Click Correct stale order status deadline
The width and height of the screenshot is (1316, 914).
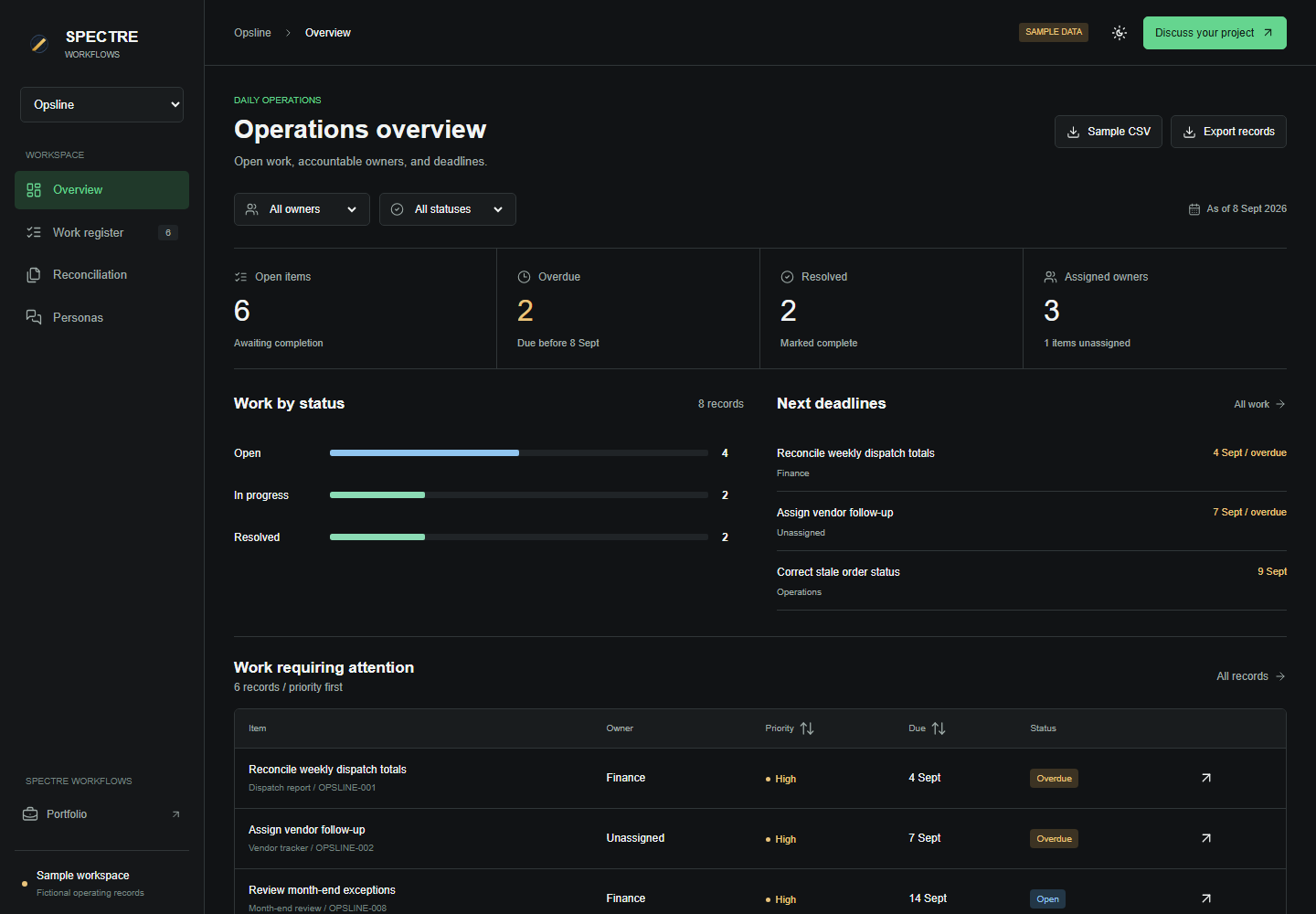pyautogui.click(x=838, y=572)
